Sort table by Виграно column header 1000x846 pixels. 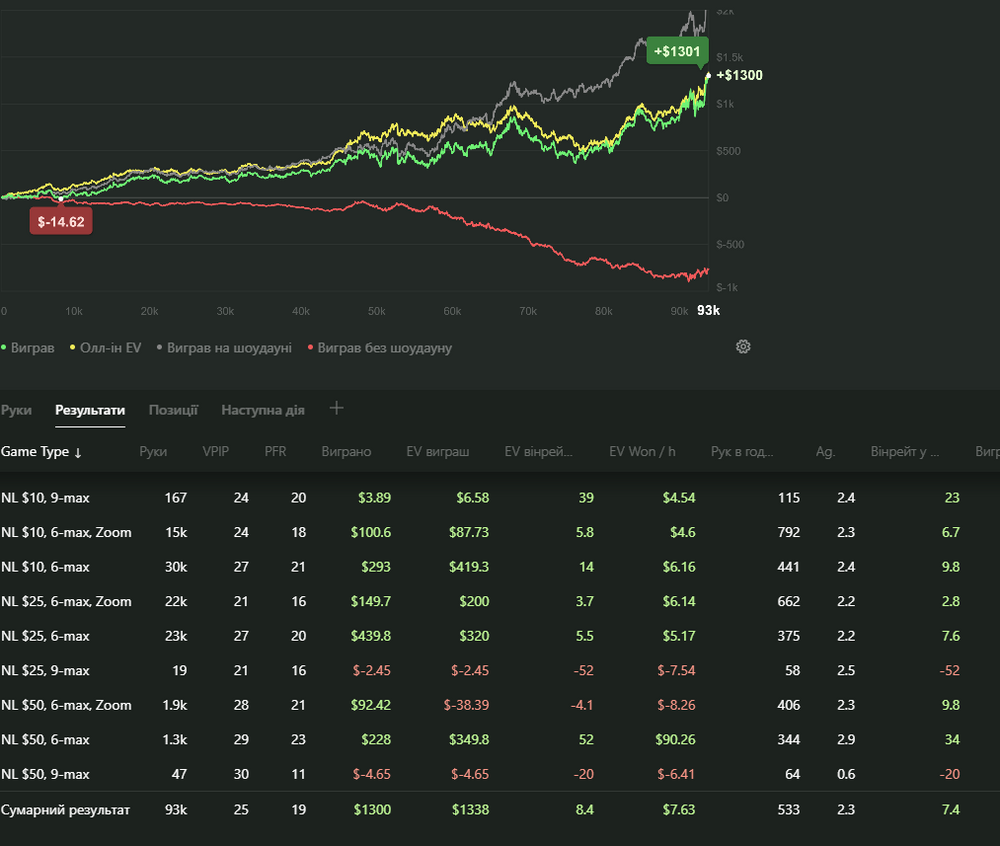(346, 452)
